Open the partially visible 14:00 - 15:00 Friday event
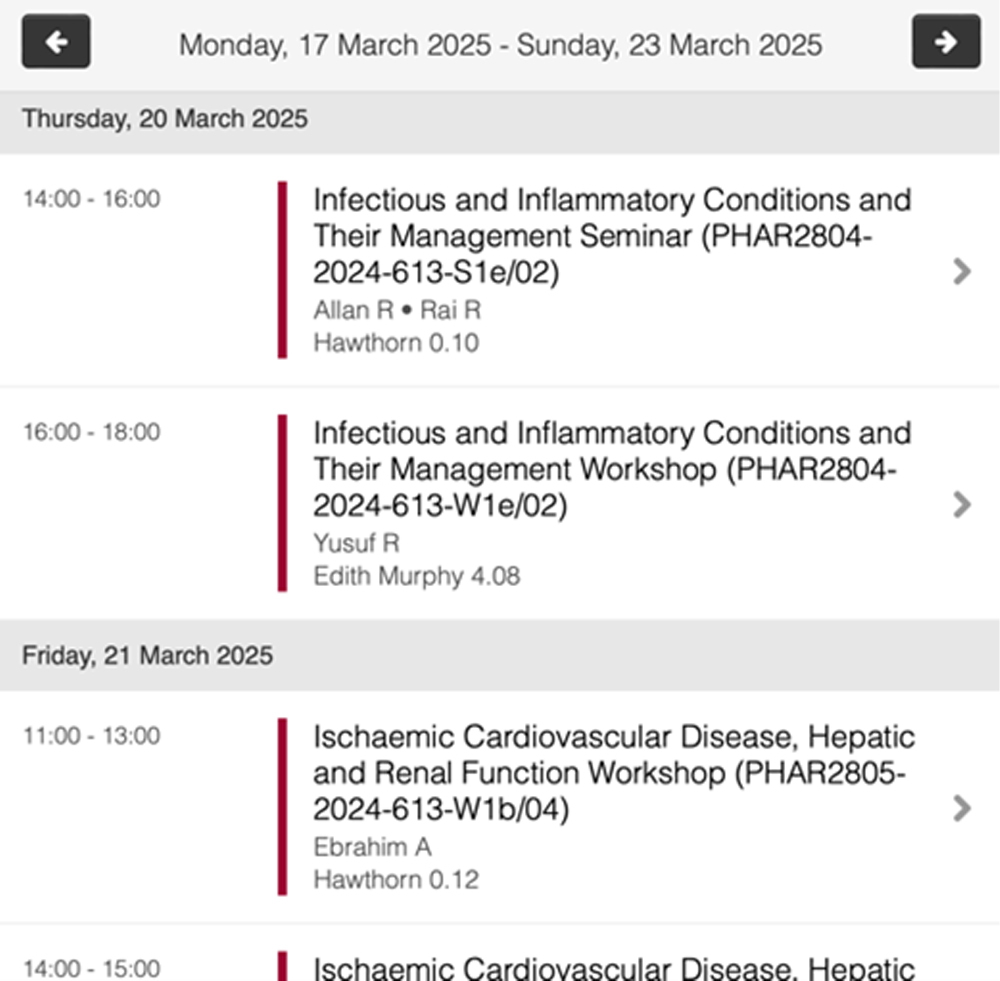Viewport: 1000px width, 981px height. pyautogui.click(x=500, y=966)
